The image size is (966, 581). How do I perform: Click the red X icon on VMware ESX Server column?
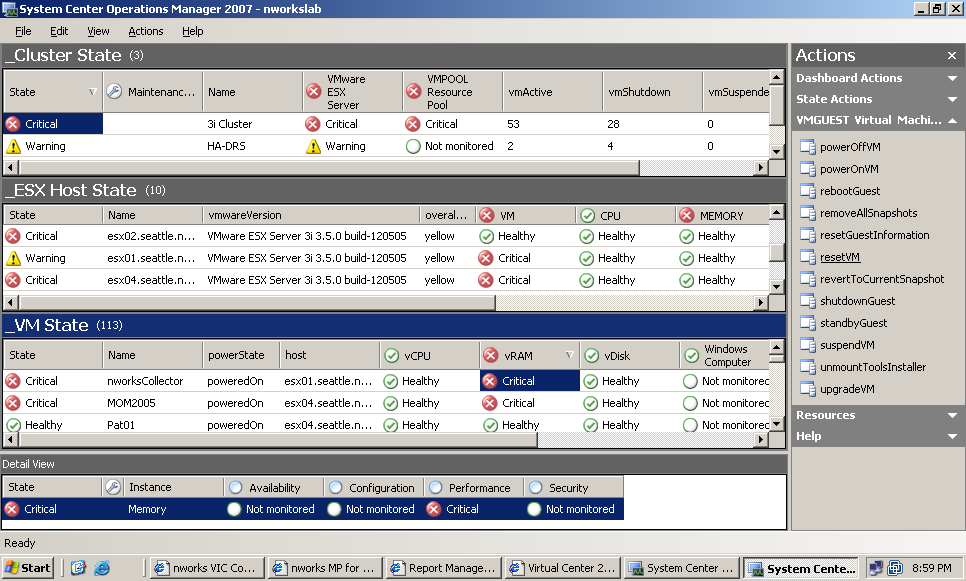pyautogui.click(x=314, y=92)
